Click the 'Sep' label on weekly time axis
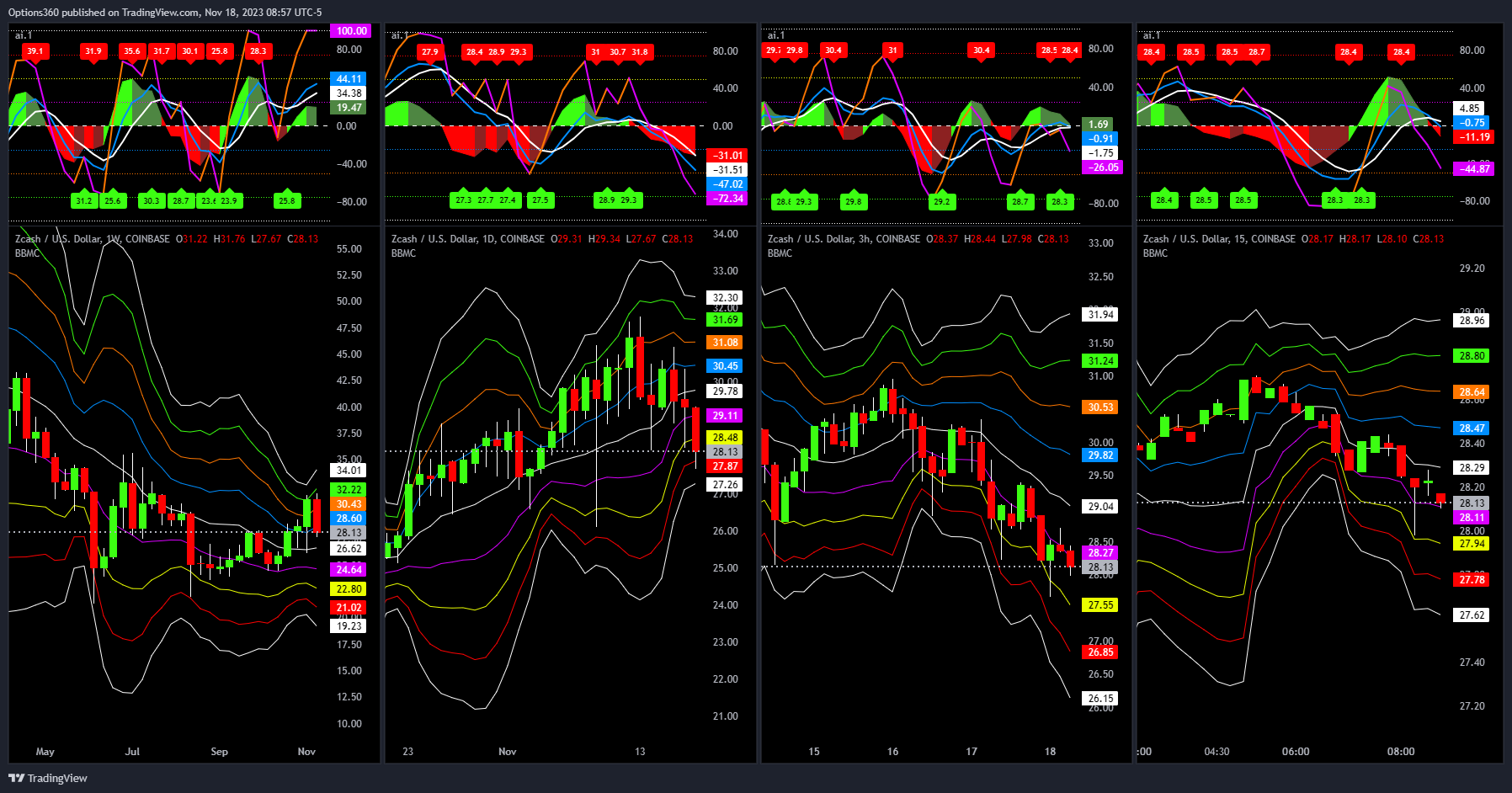 click(x=219, y=752)
